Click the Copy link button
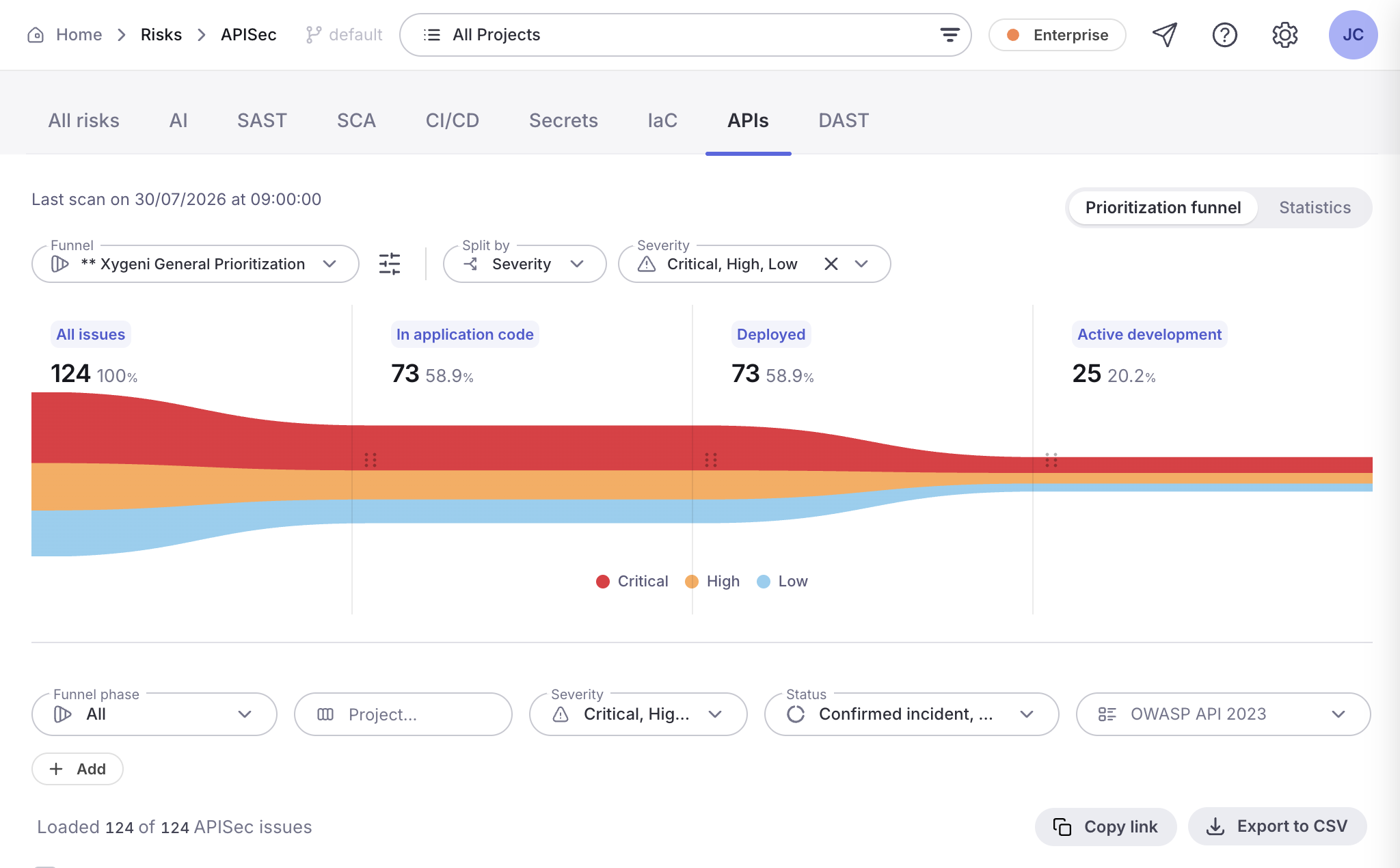 coord(1105,827)
